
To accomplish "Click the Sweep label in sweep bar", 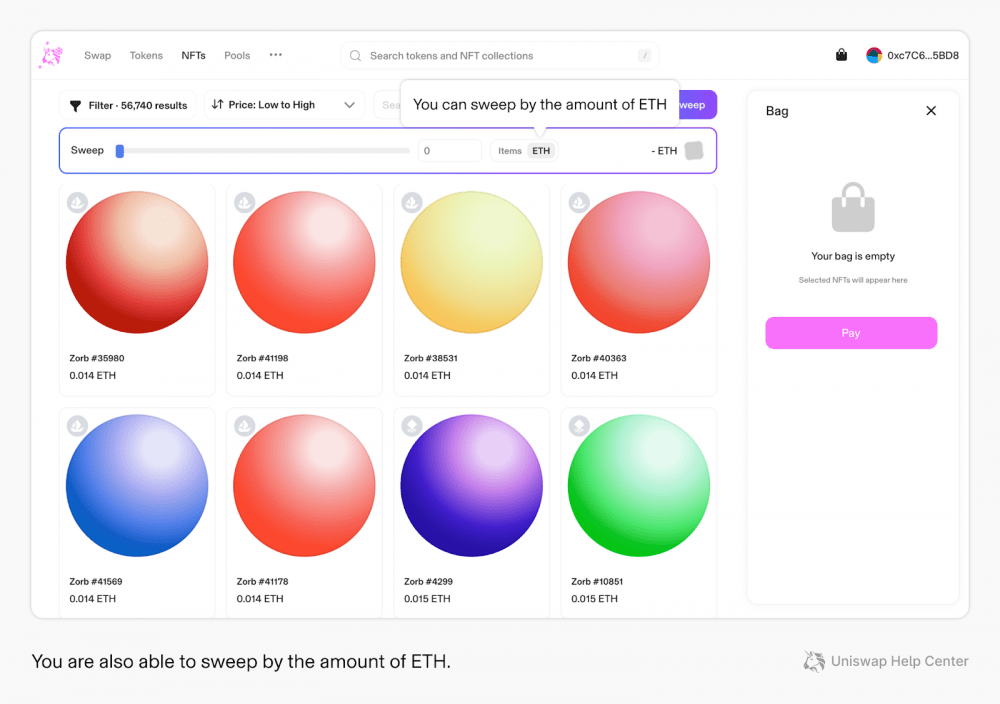I will tap(87, 150).
